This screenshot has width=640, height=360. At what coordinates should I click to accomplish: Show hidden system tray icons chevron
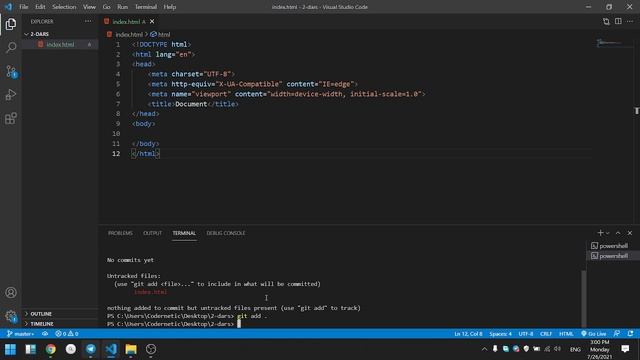coord(484,349)
